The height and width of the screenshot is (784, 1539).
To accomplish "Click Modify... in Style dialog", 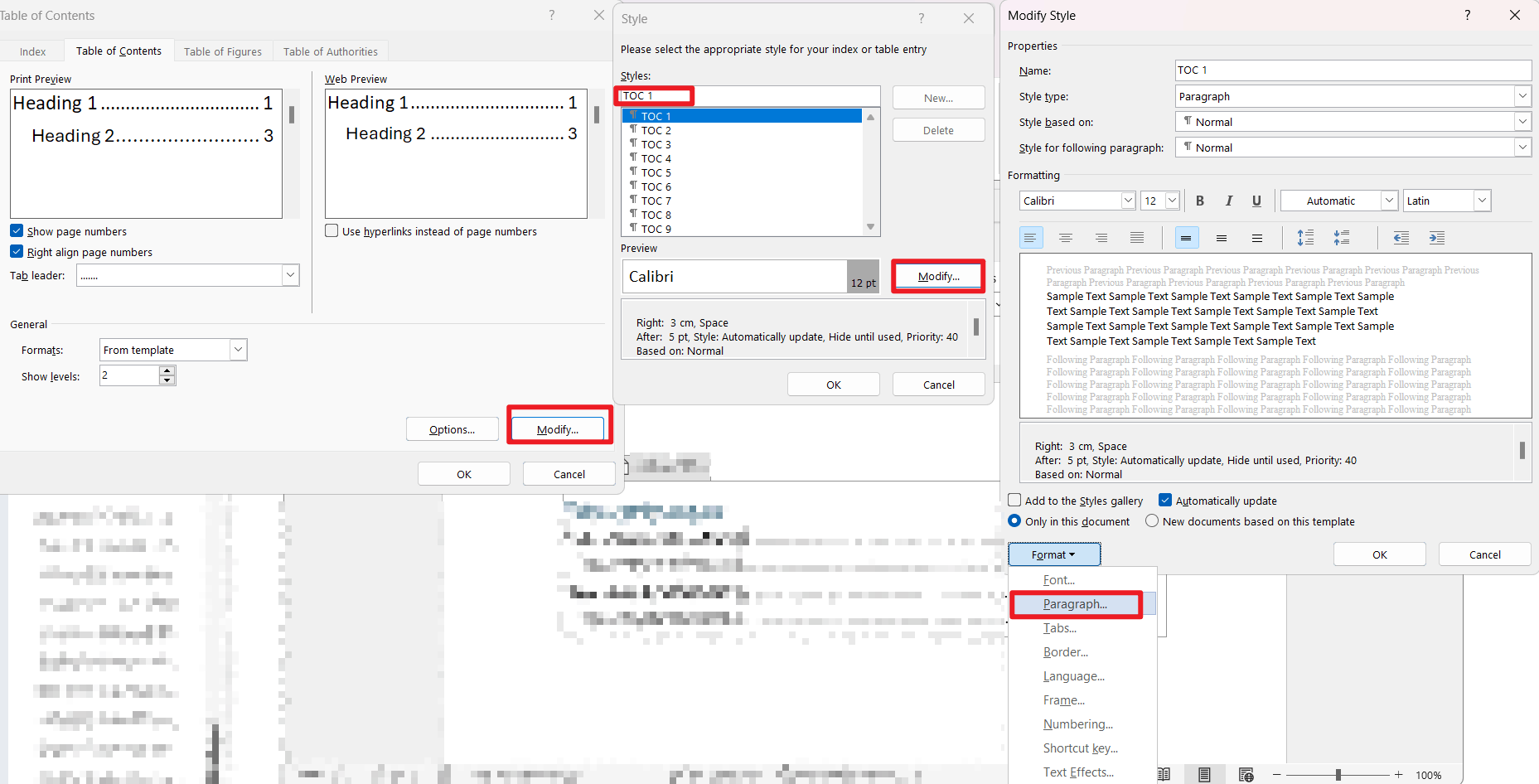I will 938,276.
